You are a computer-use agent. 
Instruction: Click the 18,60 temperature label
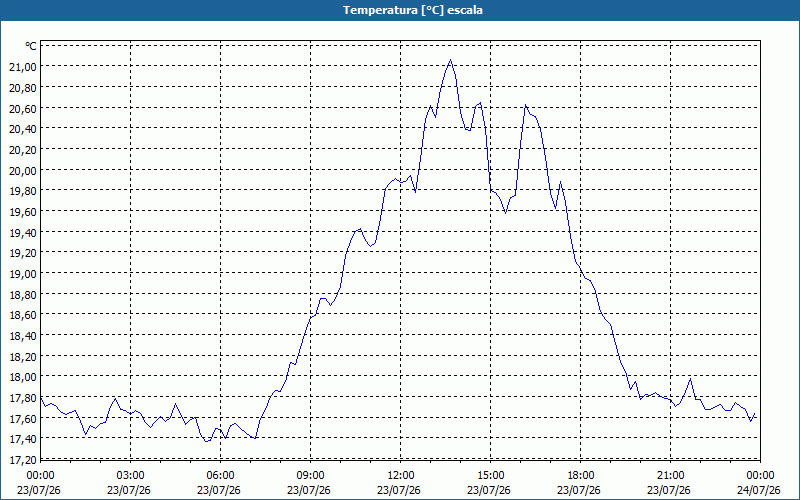[x=23, y=315]
